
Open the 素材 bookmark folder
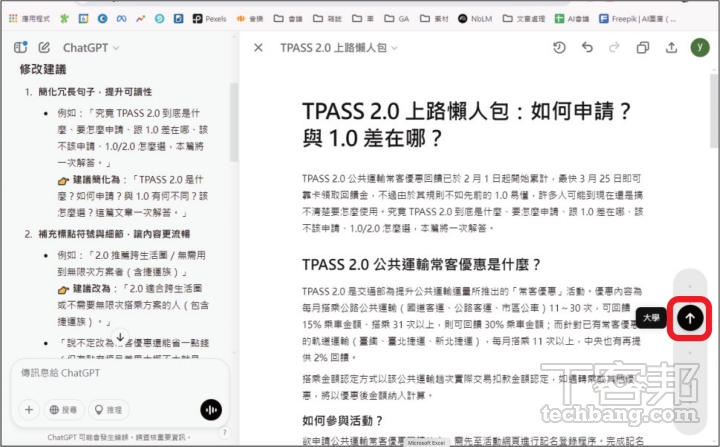pos(434,18)
